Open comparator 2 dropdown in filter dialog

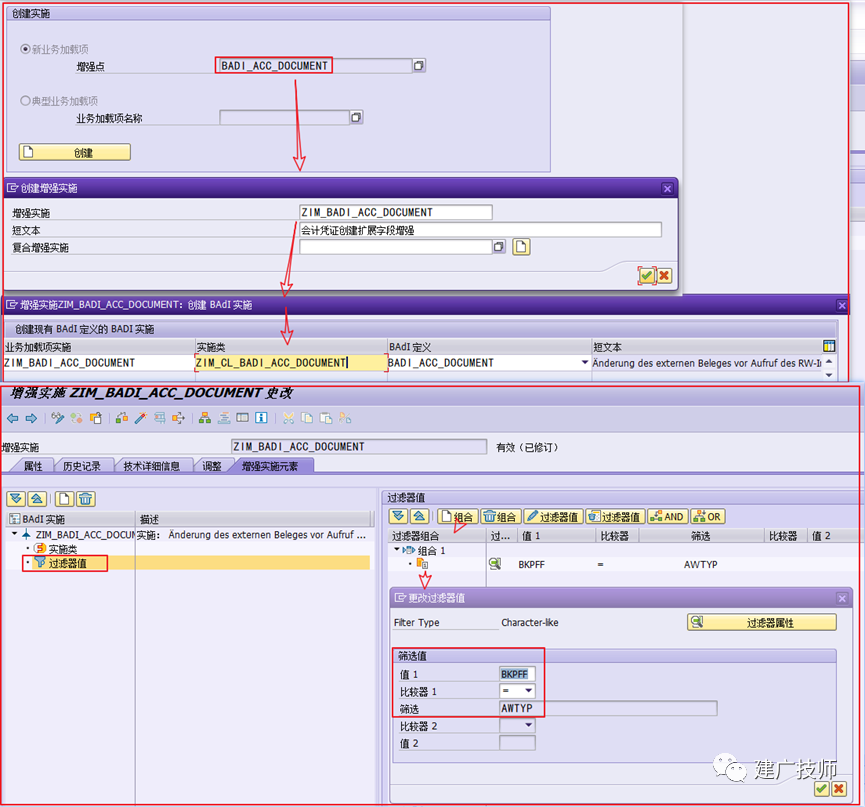pos(528,725)
